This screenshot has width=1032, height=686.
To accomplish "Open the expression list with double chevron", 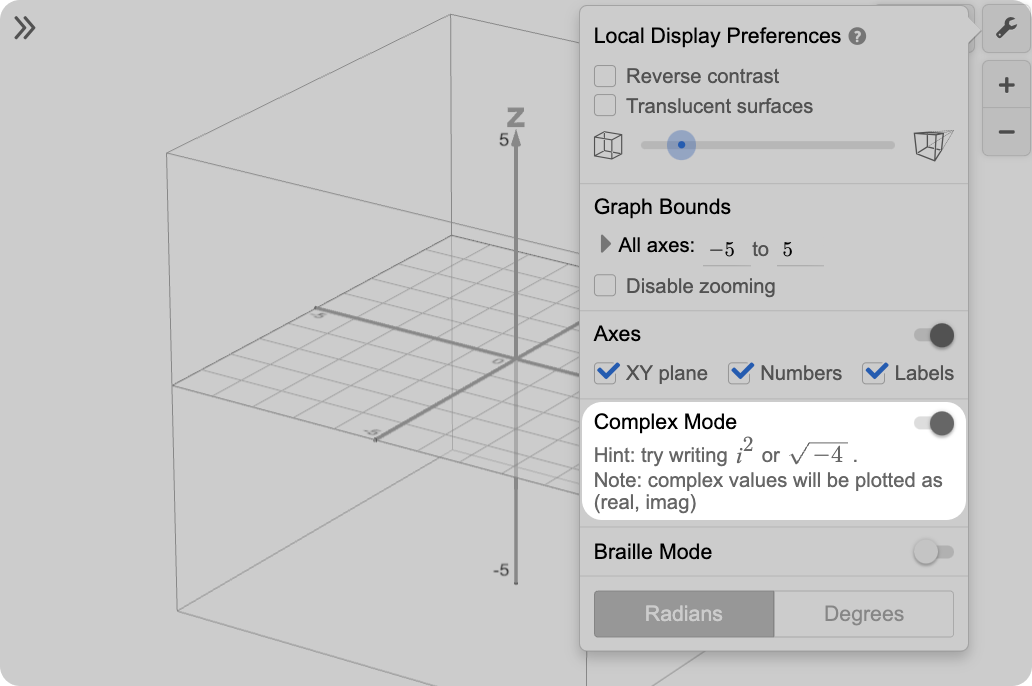I will point(25,28).
